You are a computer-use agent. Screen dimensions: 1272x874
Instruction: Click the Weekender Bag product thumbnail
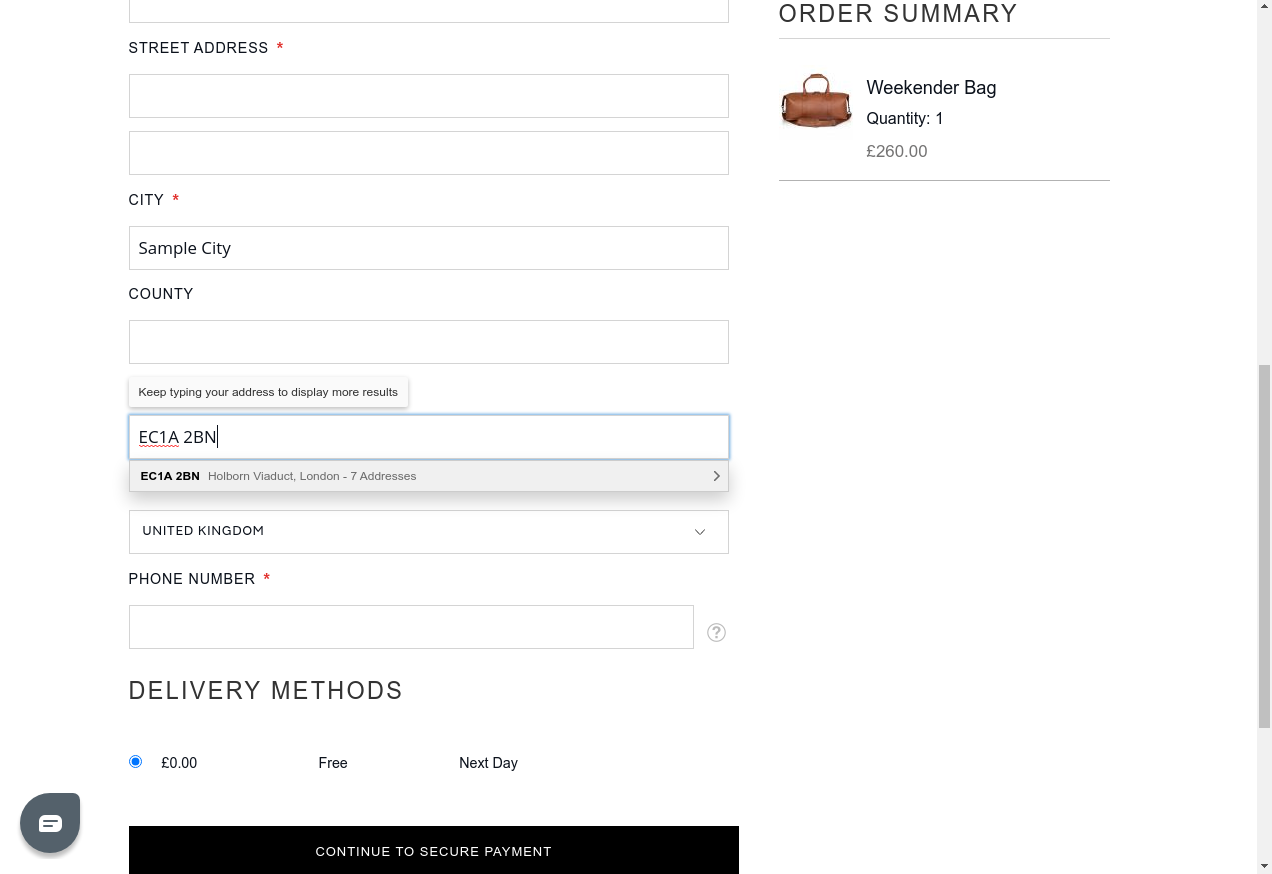pos(816,101)
